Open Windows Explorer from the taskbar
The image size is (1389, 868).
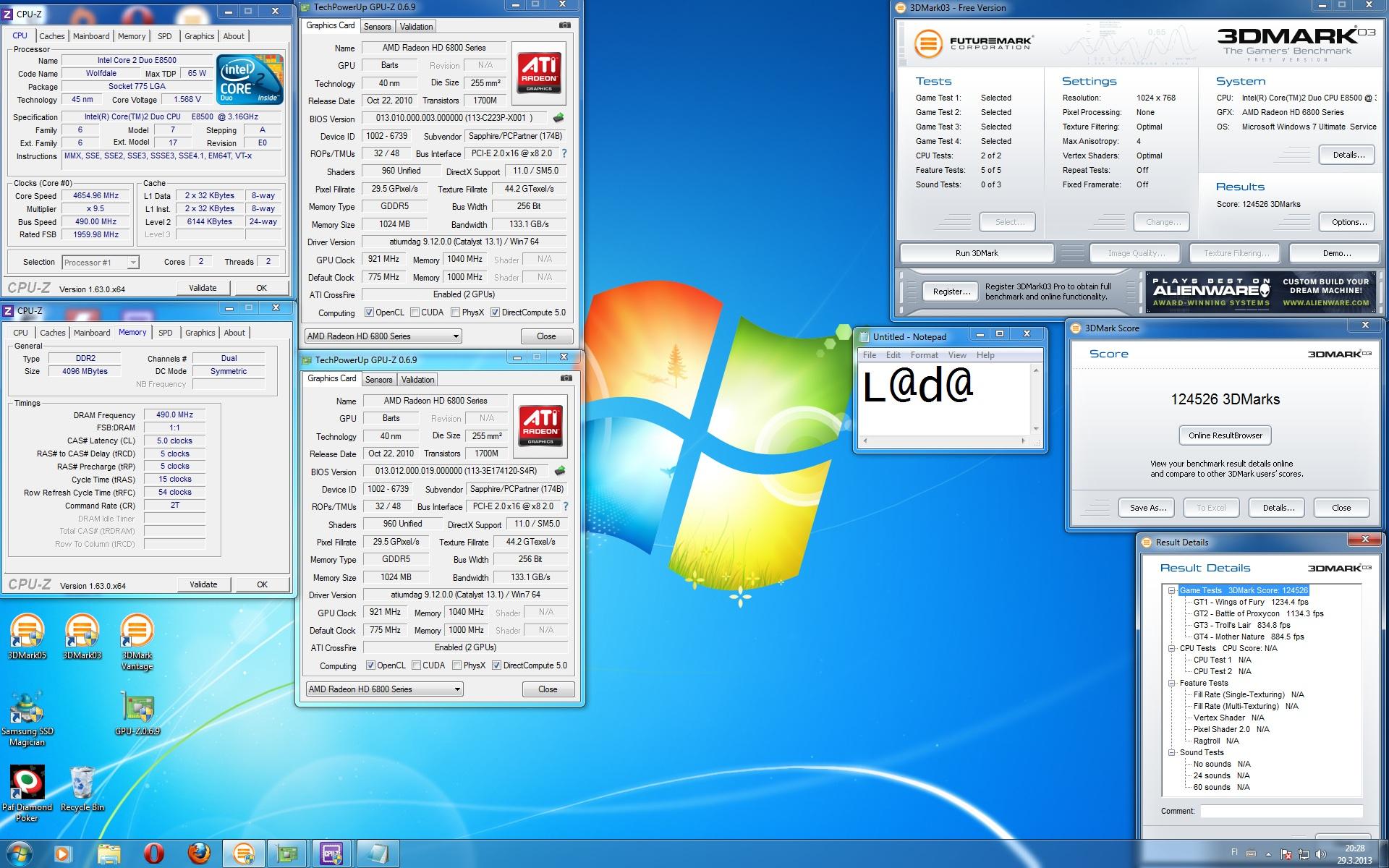click(109, 854)
